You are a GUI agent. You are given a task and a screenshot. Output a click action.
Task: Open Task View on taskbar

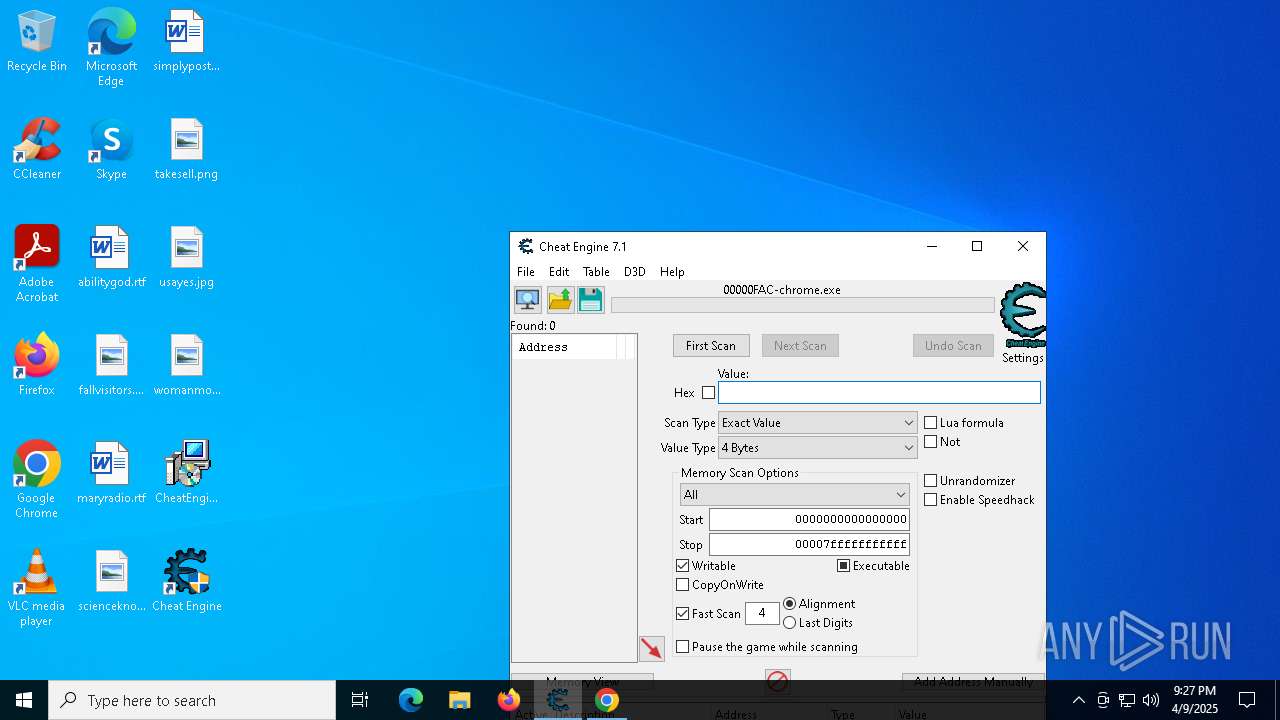coord(360,700)
